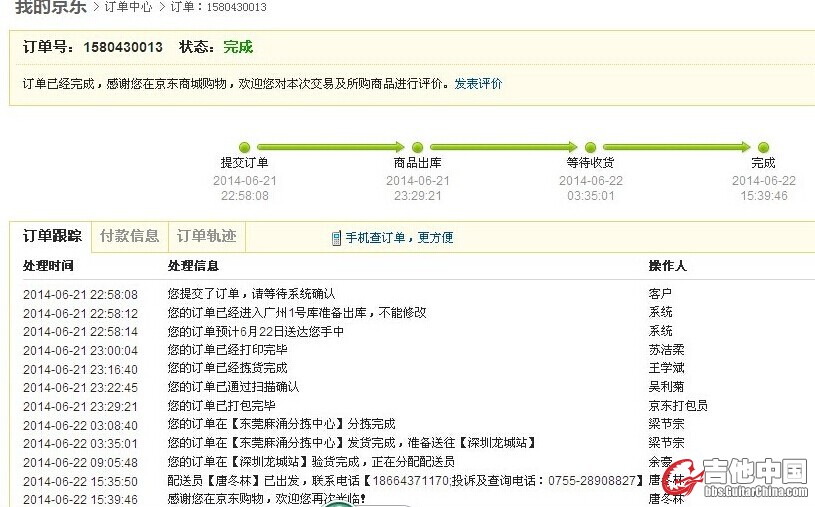Click operator name 吴利菊
The width and height of the screenshot is (815, 507).
point(666,387)
